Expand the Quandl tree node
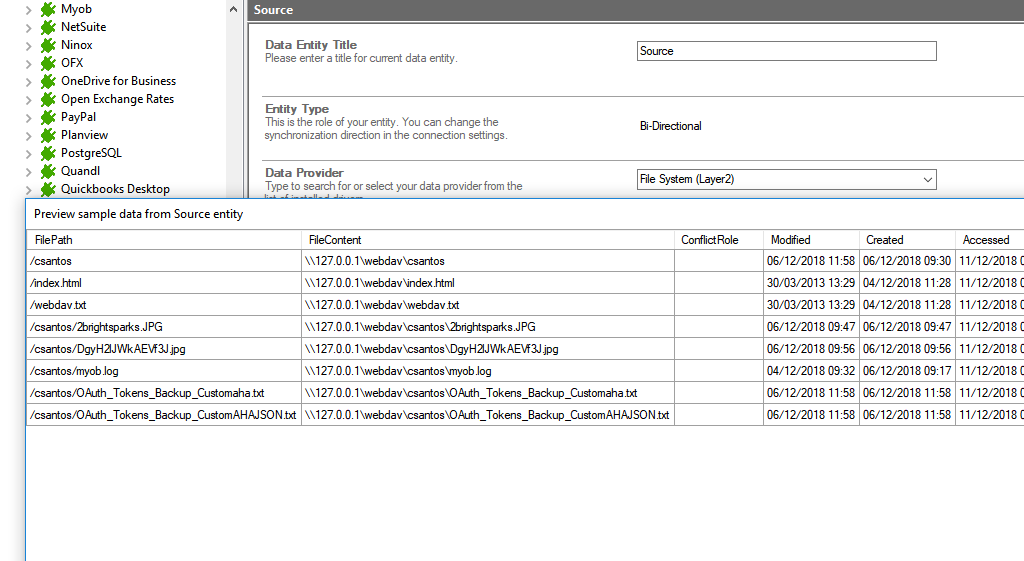The image size is (1024, 561). 28,171
